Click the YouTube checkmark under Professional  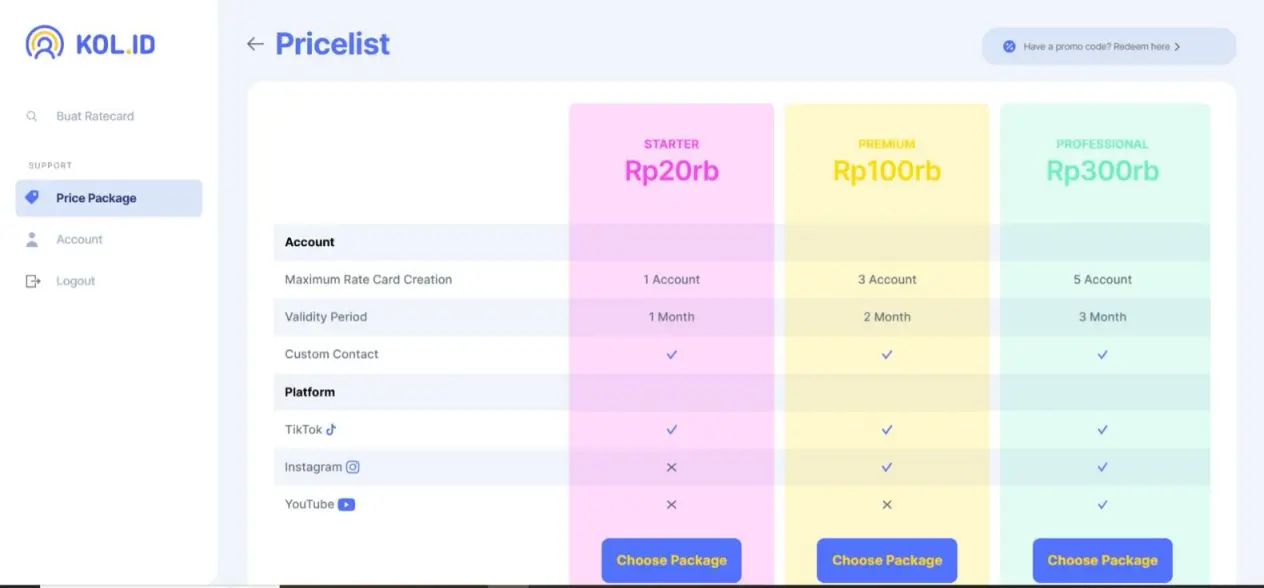1102,504
